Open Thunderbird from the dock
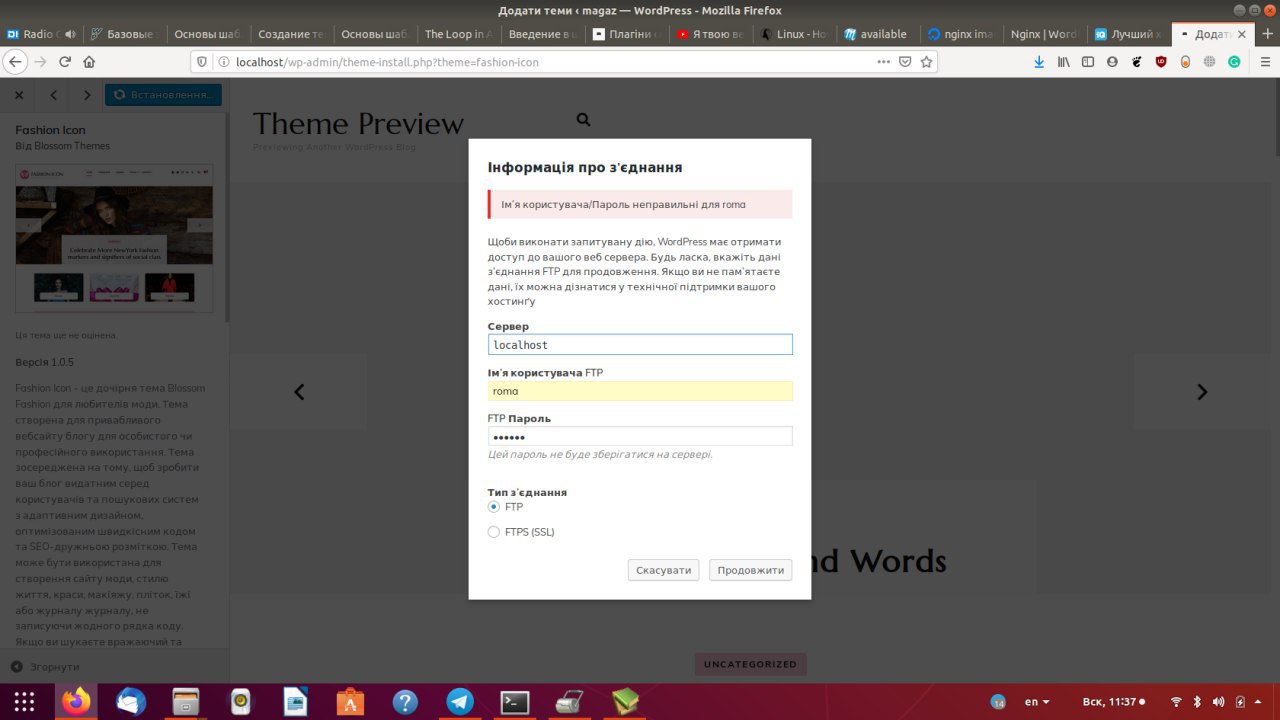 coord(131,702)
